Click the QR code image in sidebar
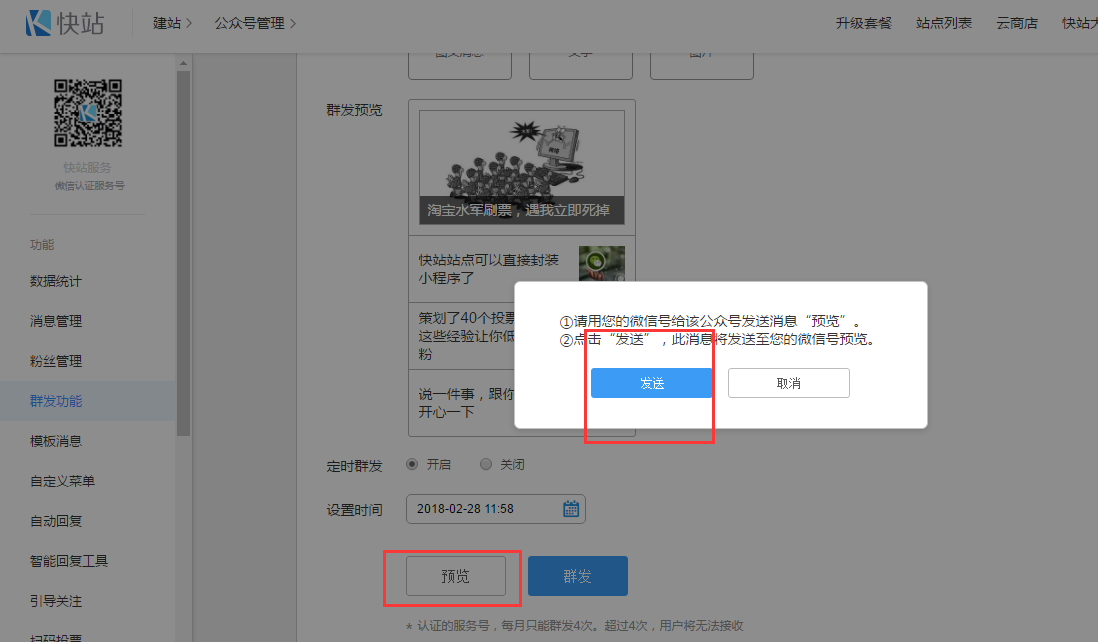 tap(88, 114)
